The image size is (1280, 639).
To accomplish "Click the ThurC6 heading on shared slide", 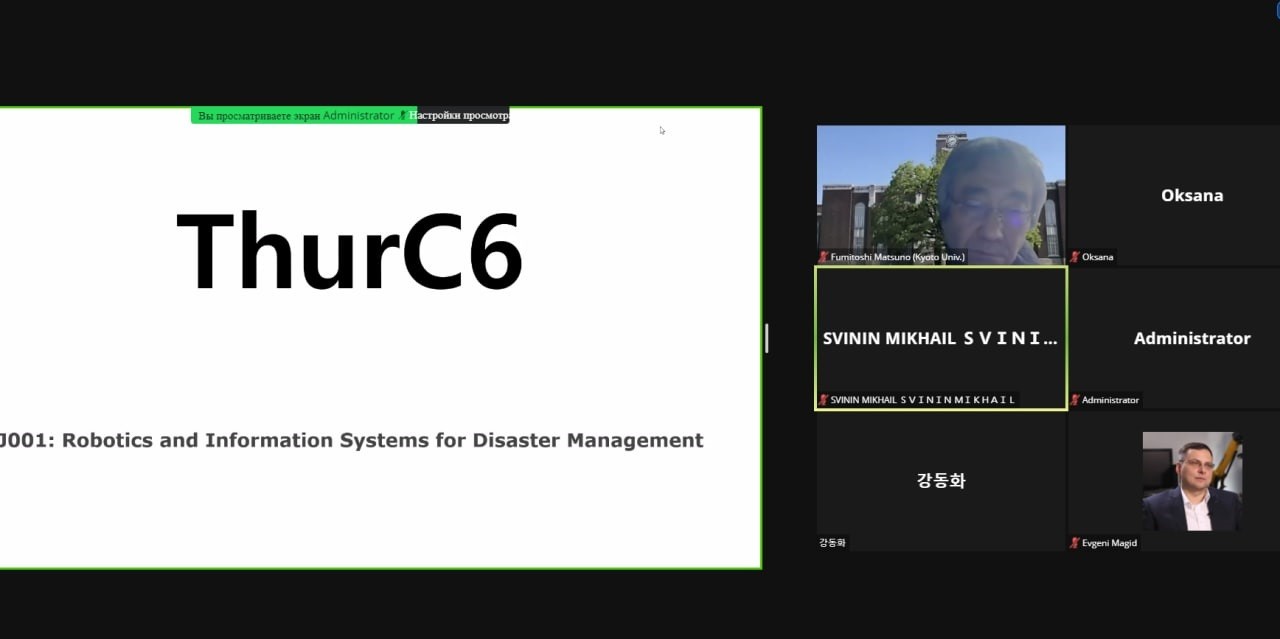I will [x=350, y=250].
